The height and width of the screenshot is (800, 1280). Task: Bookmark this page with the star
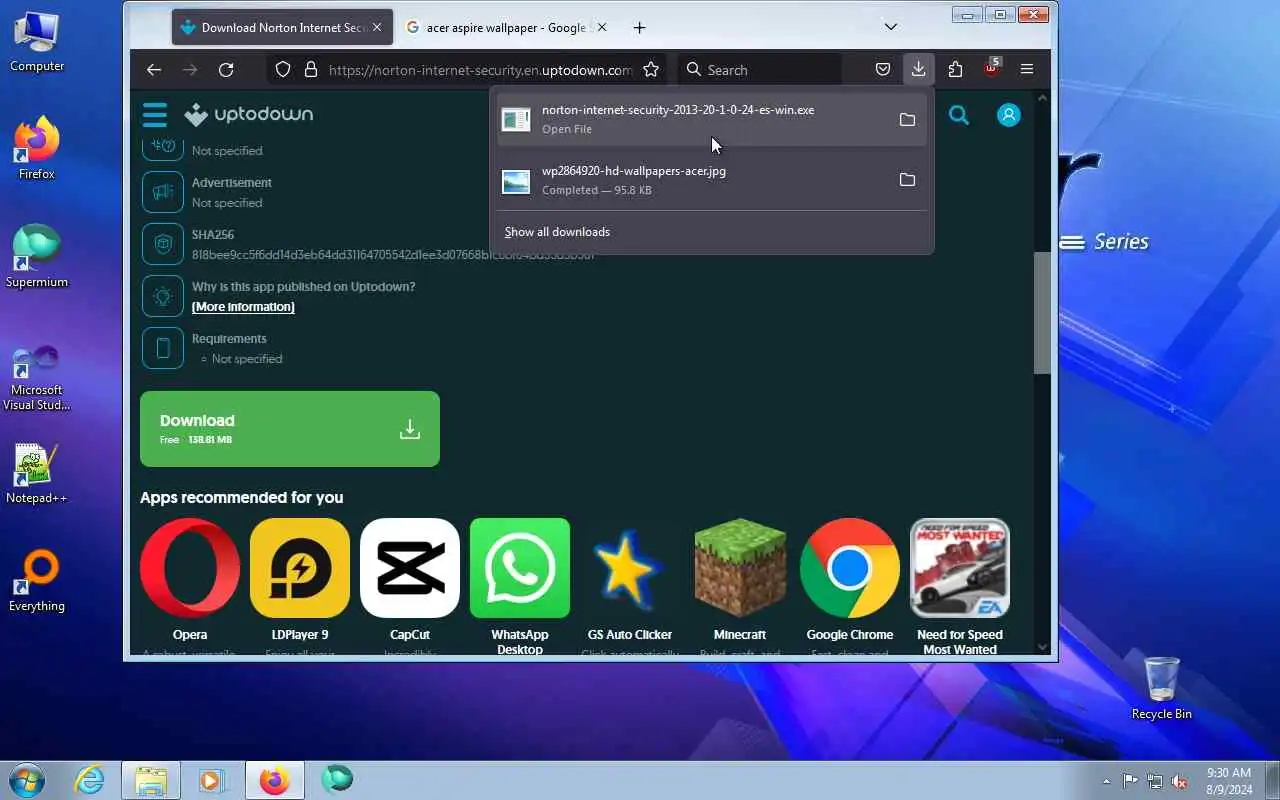click(651, 69)
